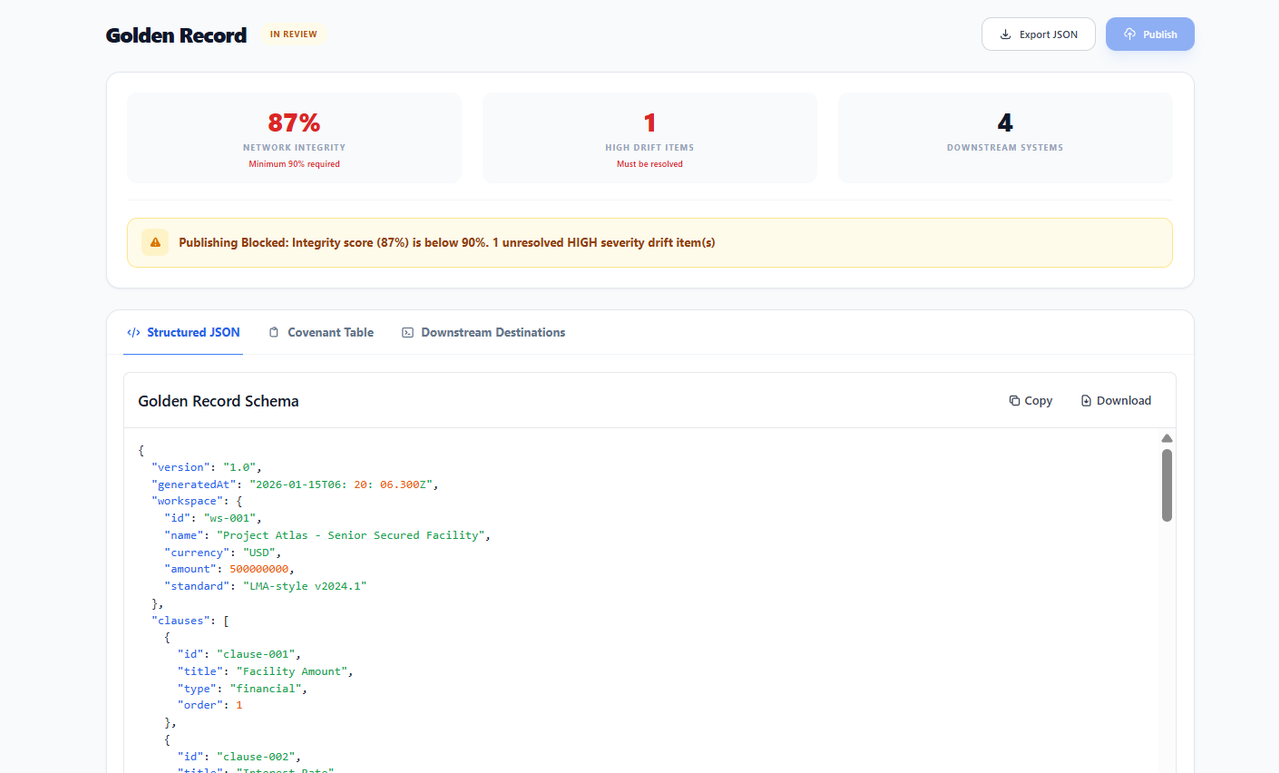The image size is (1279, 773).
Task: Click the 87% network integrity value
Action: click(294, 123)
